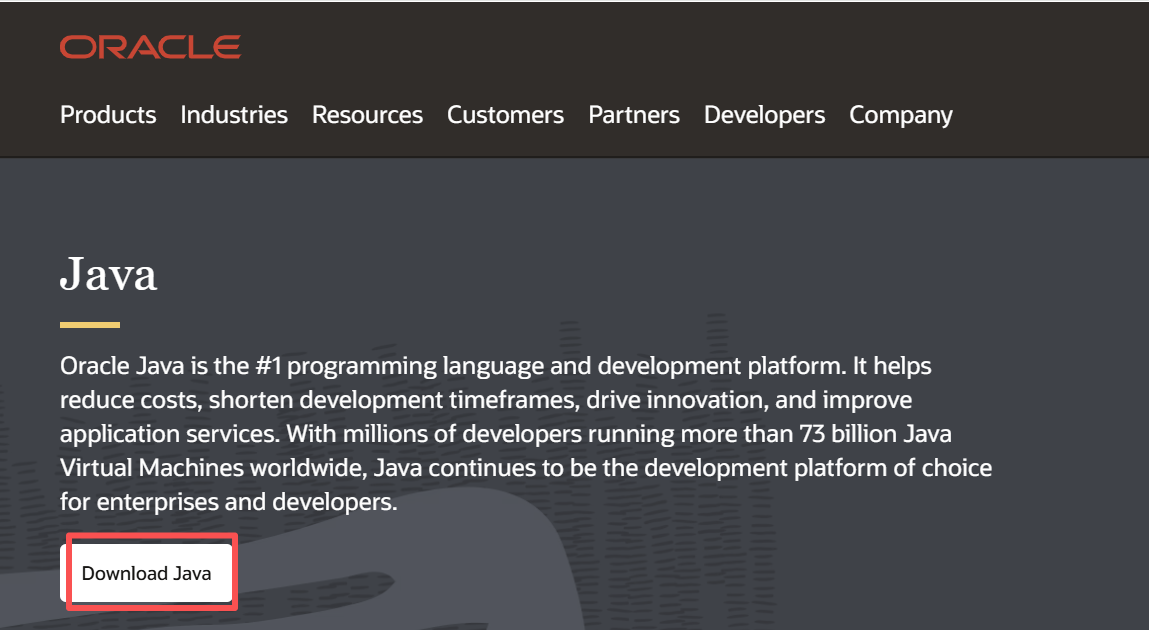Open the Developers menu
Viewport: 1149px width, 630px height.
(764, 115)
